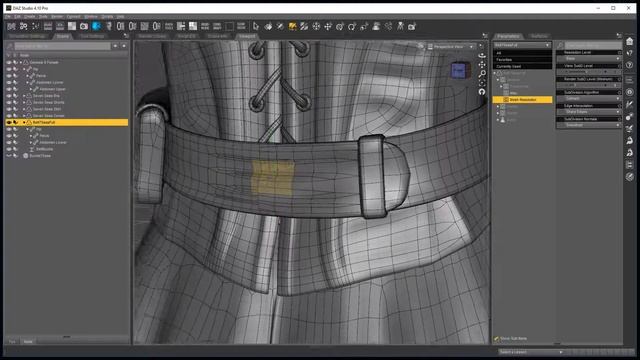The width and height of the screenshot is (640, 360).
Task: Open the Parameters pane options menu icon
Action: 619,36
